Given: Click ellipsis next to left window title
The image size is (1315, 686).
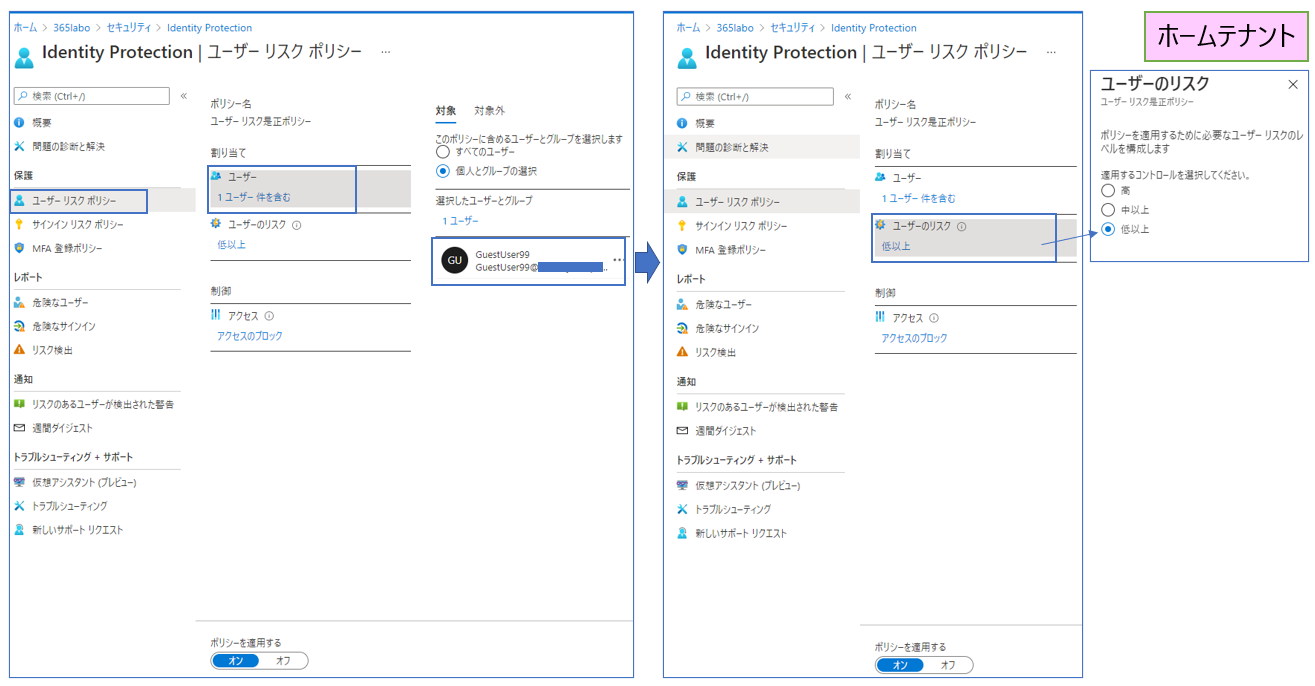Looking at the screenshot, I should 386,52.
